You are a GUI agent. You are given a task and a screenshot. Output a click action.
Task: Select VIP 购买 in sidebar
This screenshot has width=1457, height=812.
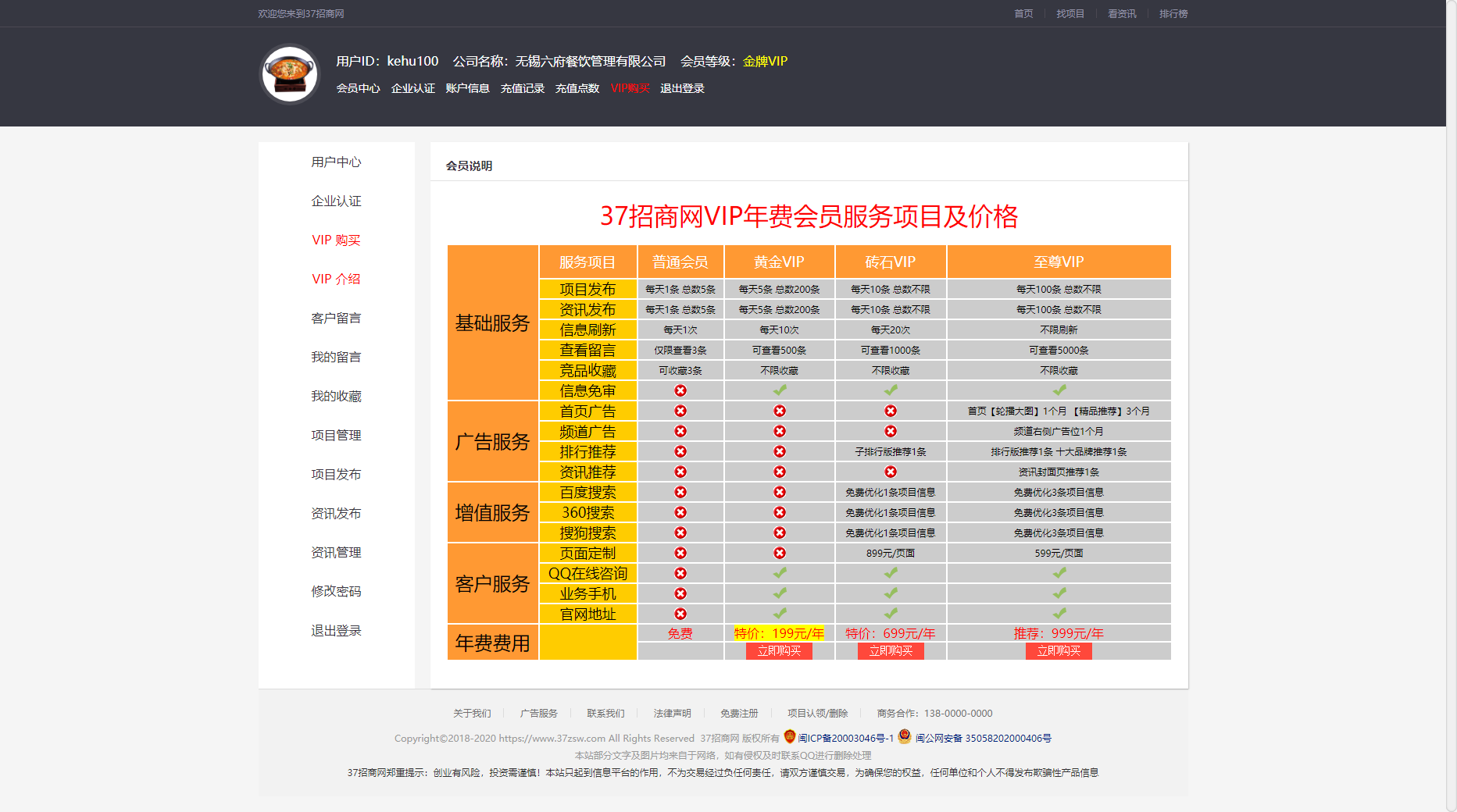[x=337, y=240]
